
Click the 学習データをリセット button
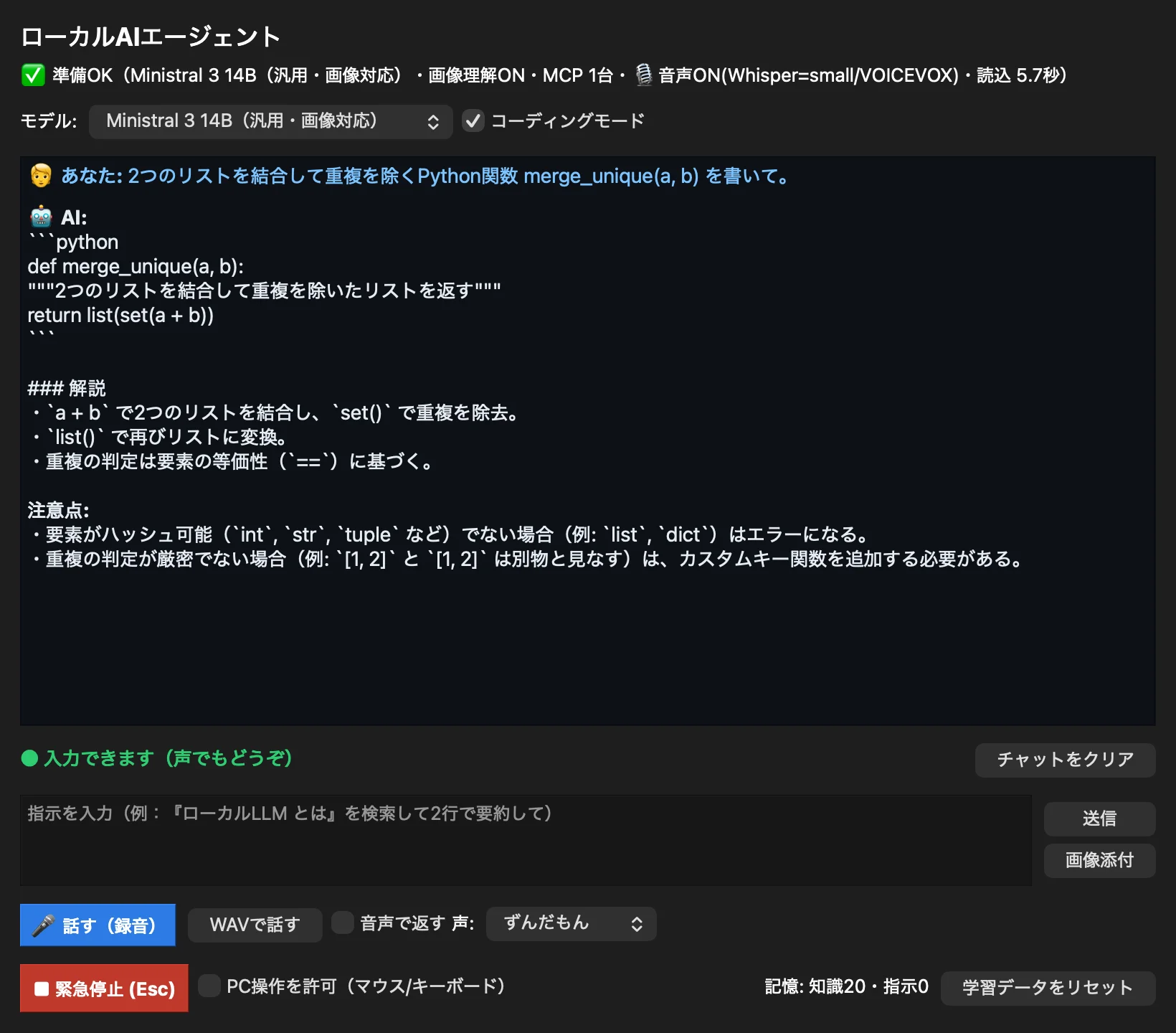pos(1048,988)
